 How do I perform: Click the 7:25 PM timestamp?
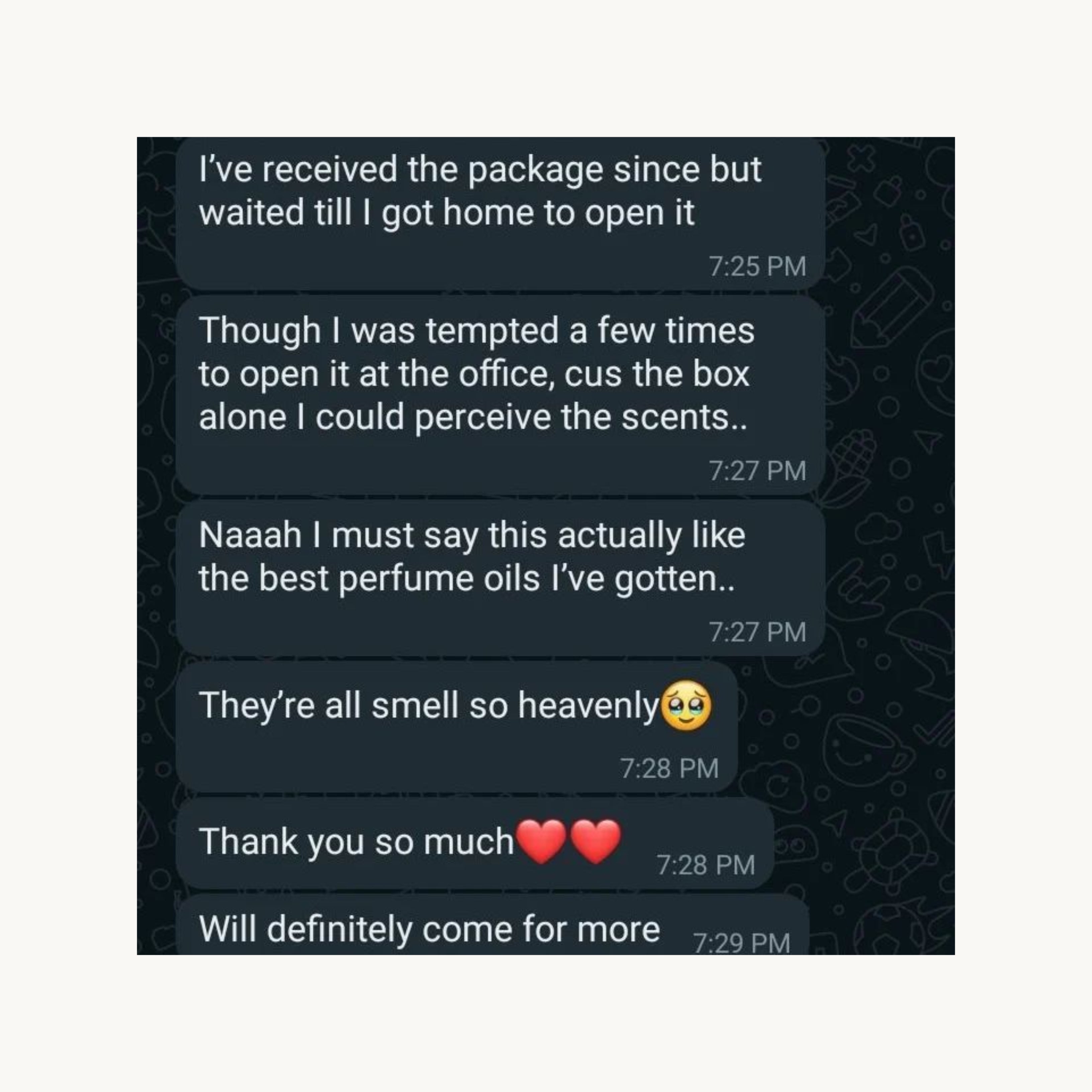click(757, 266)
